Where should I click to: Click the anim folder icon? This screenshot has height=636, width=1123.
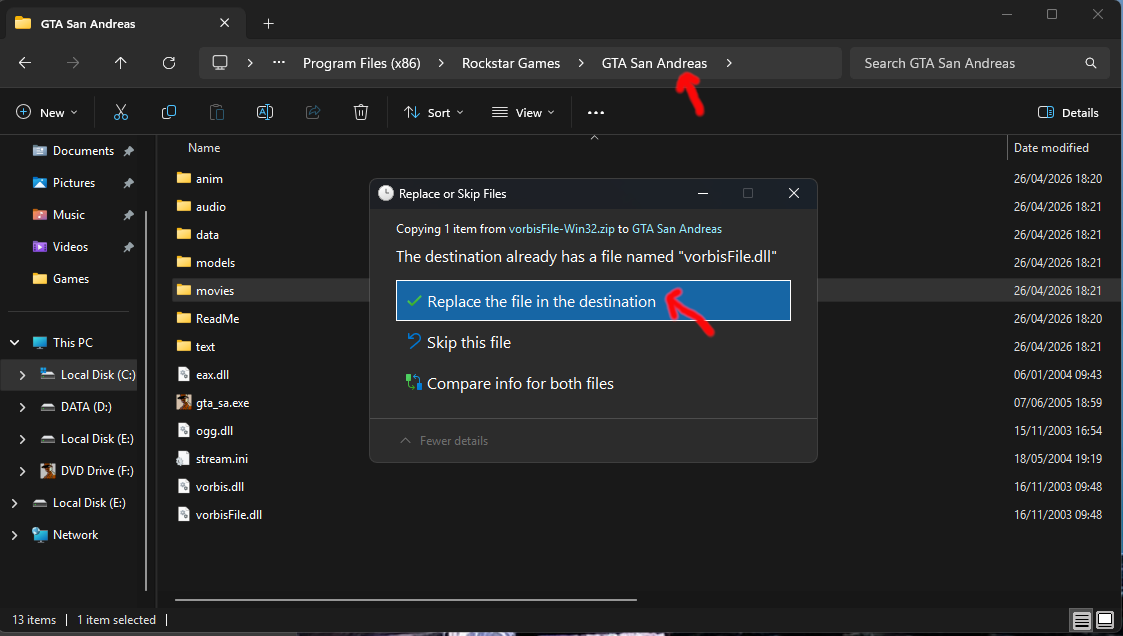click(x=184, y=178)
